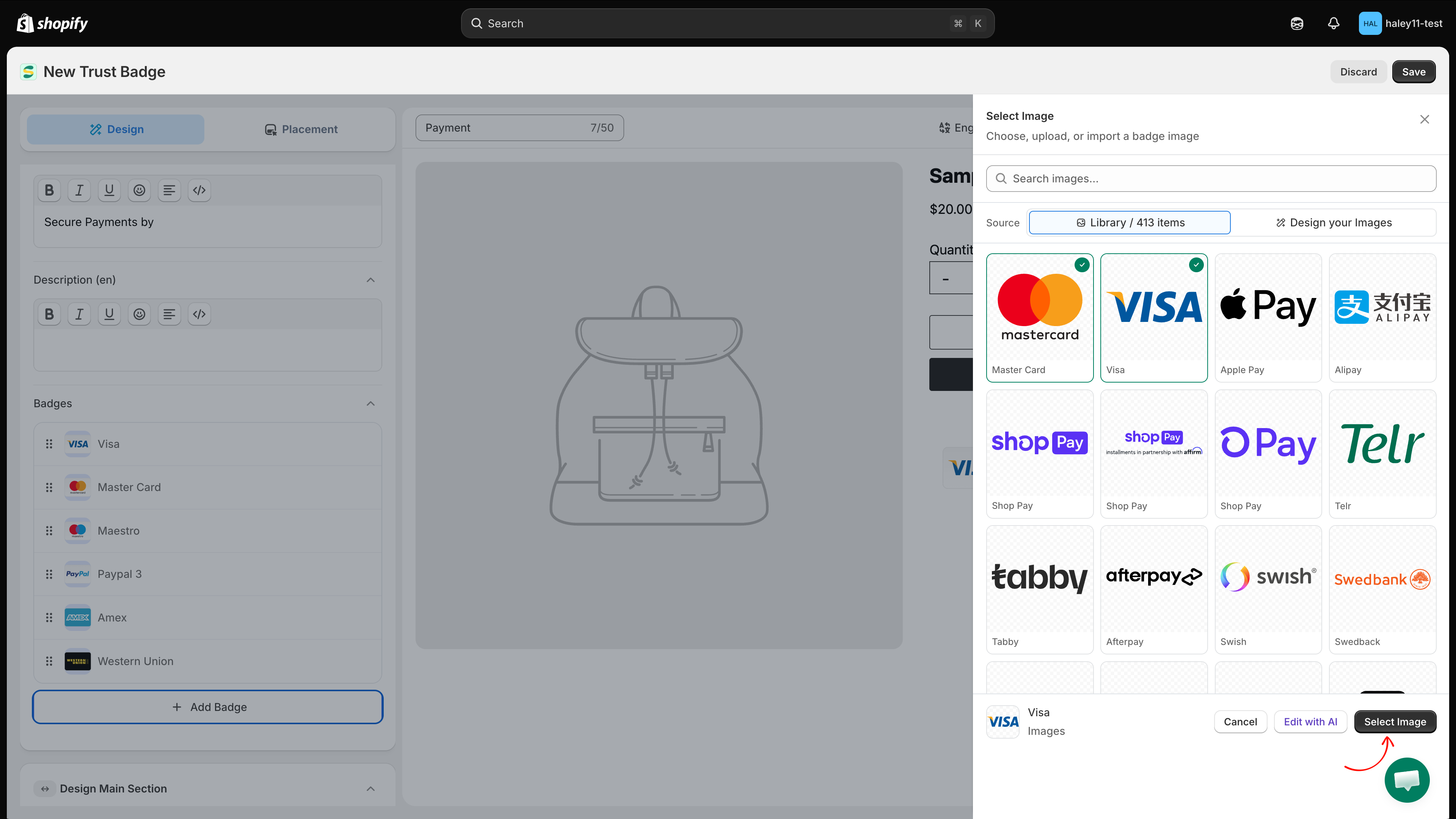Viewport: 1456px width, 819px height.
Task: Toggle underline in the Description editor
Action: (109, 314)
